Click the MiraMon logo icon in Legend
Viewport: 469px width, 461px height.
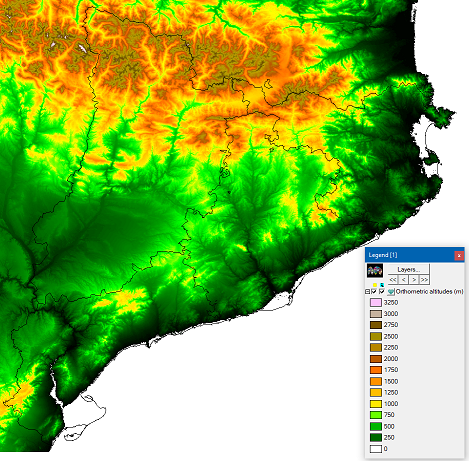click(375, 271)
